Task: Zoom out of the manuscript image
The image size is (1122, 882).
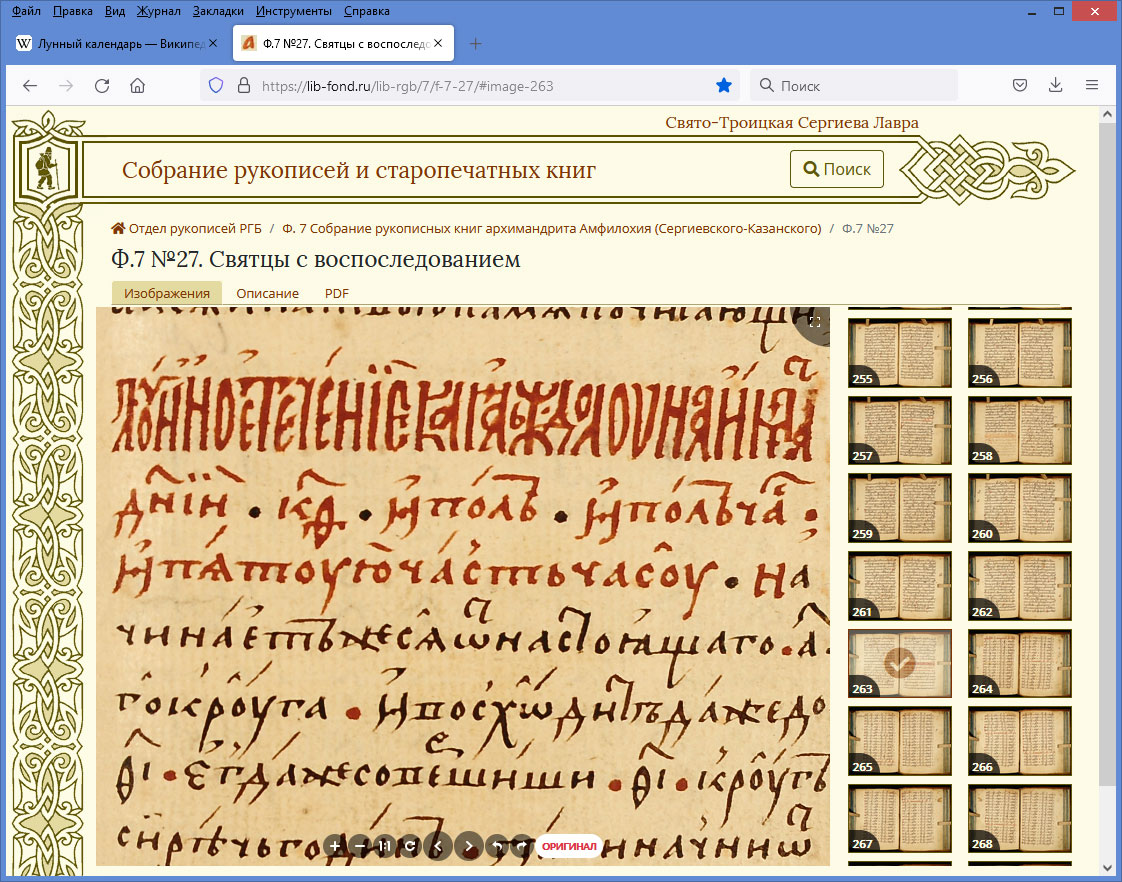Action: (x=360, y=846)
